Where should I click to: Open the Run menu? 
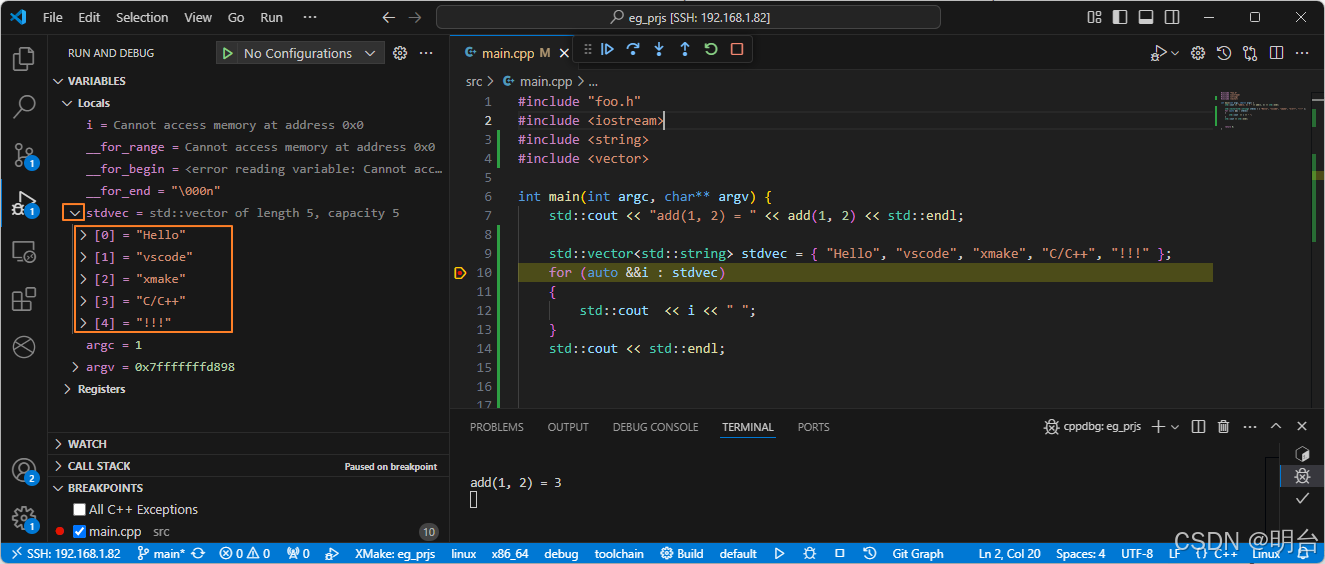pos(271,17)
